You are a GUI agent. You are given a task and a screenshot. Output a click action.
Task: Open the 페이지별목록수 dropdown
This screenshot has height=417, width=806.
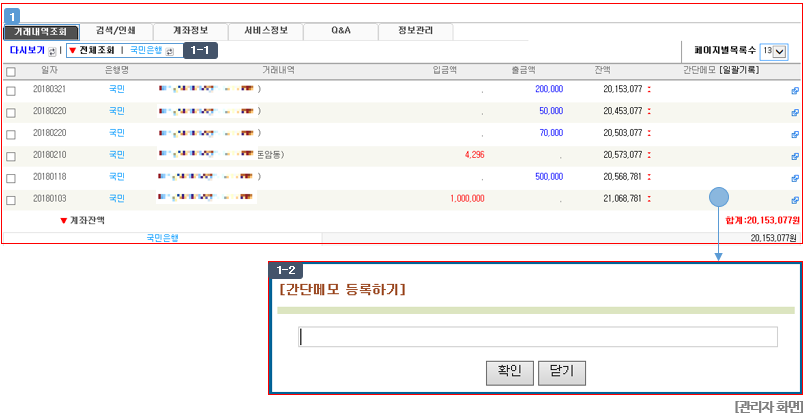point(774,51)
